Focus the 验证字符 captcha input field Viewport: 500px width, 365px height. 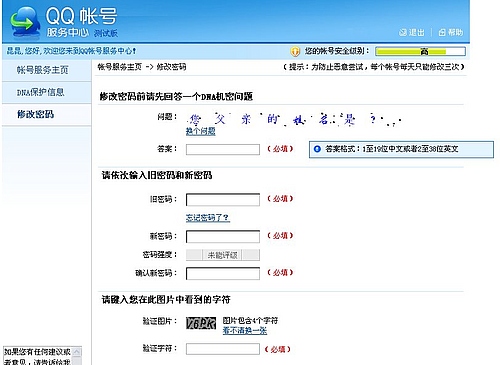223,349
